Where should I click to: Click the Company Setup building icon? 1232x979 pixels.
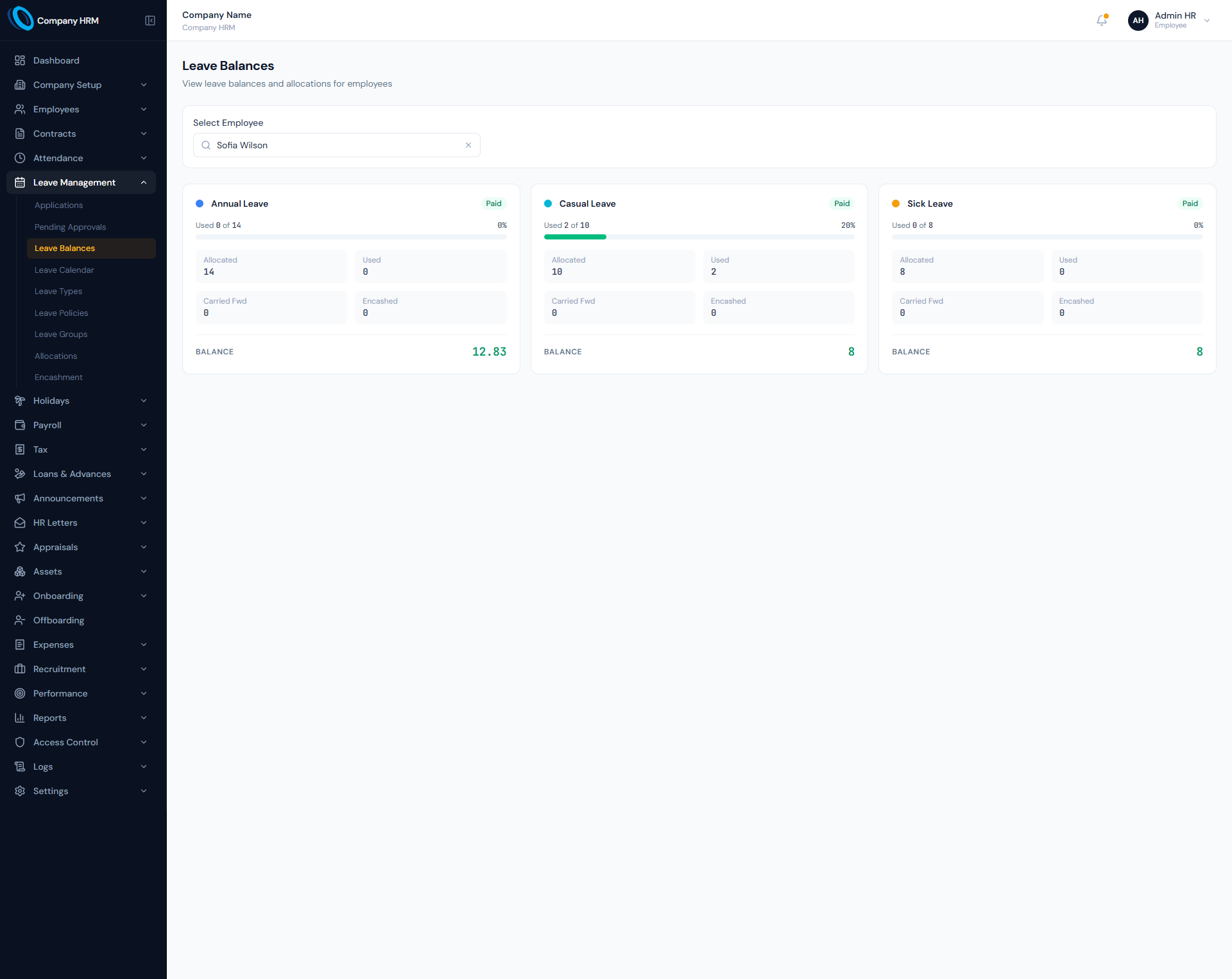tap(20, 85)
